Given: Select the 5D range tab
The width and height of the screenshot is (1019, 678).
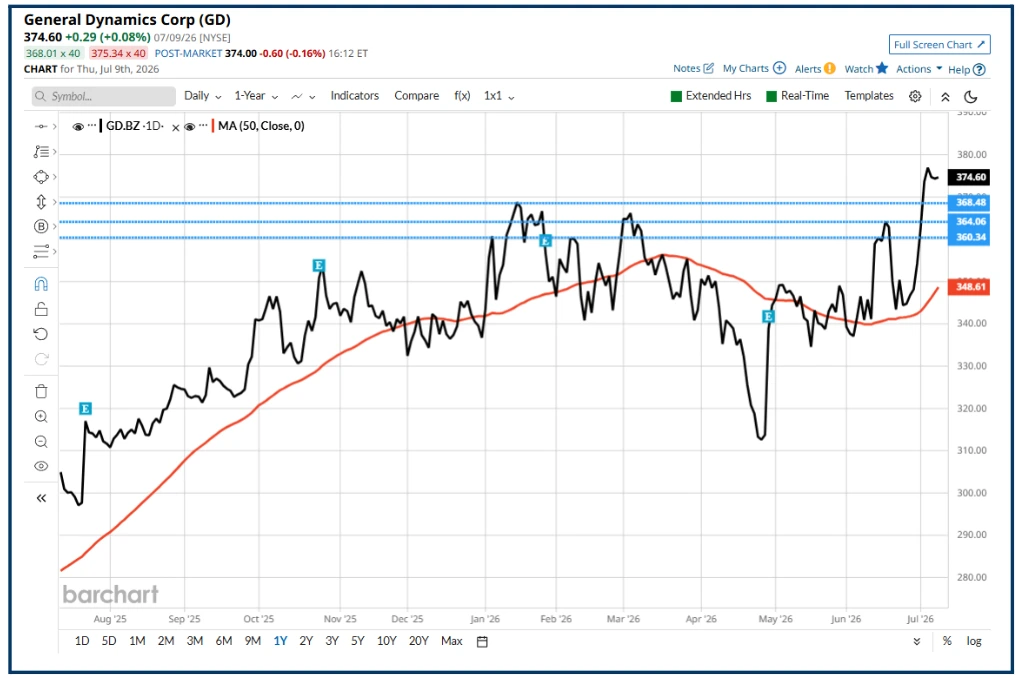Looking at the screenshot, I should click(x=109, y=641).
